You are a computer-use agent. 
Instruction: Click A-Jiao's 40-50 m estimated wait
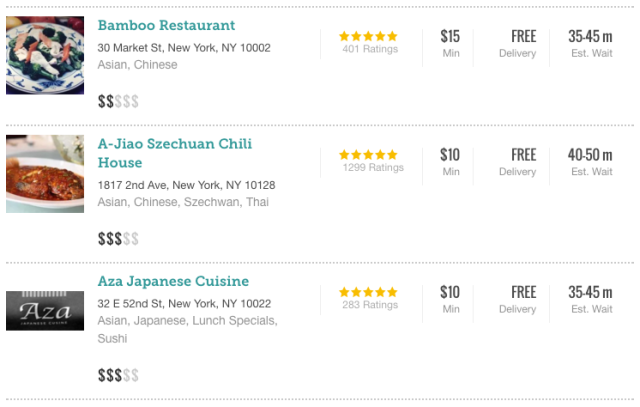590,155
